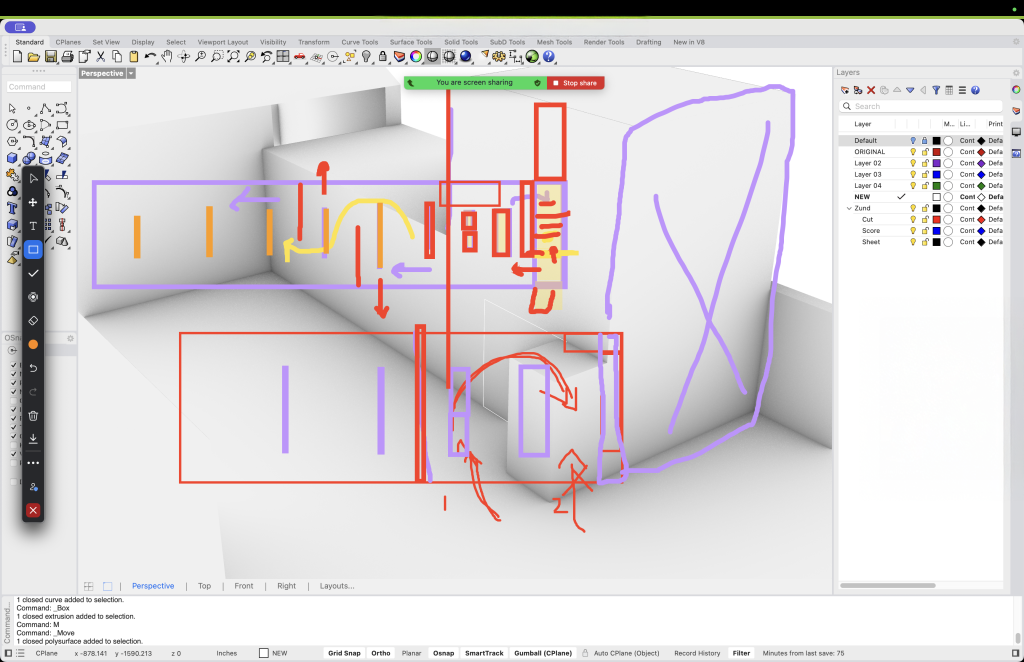Click the Undo arrow in Standard toolbar
The image size is (1024, 662).
[x=150, y=57]
